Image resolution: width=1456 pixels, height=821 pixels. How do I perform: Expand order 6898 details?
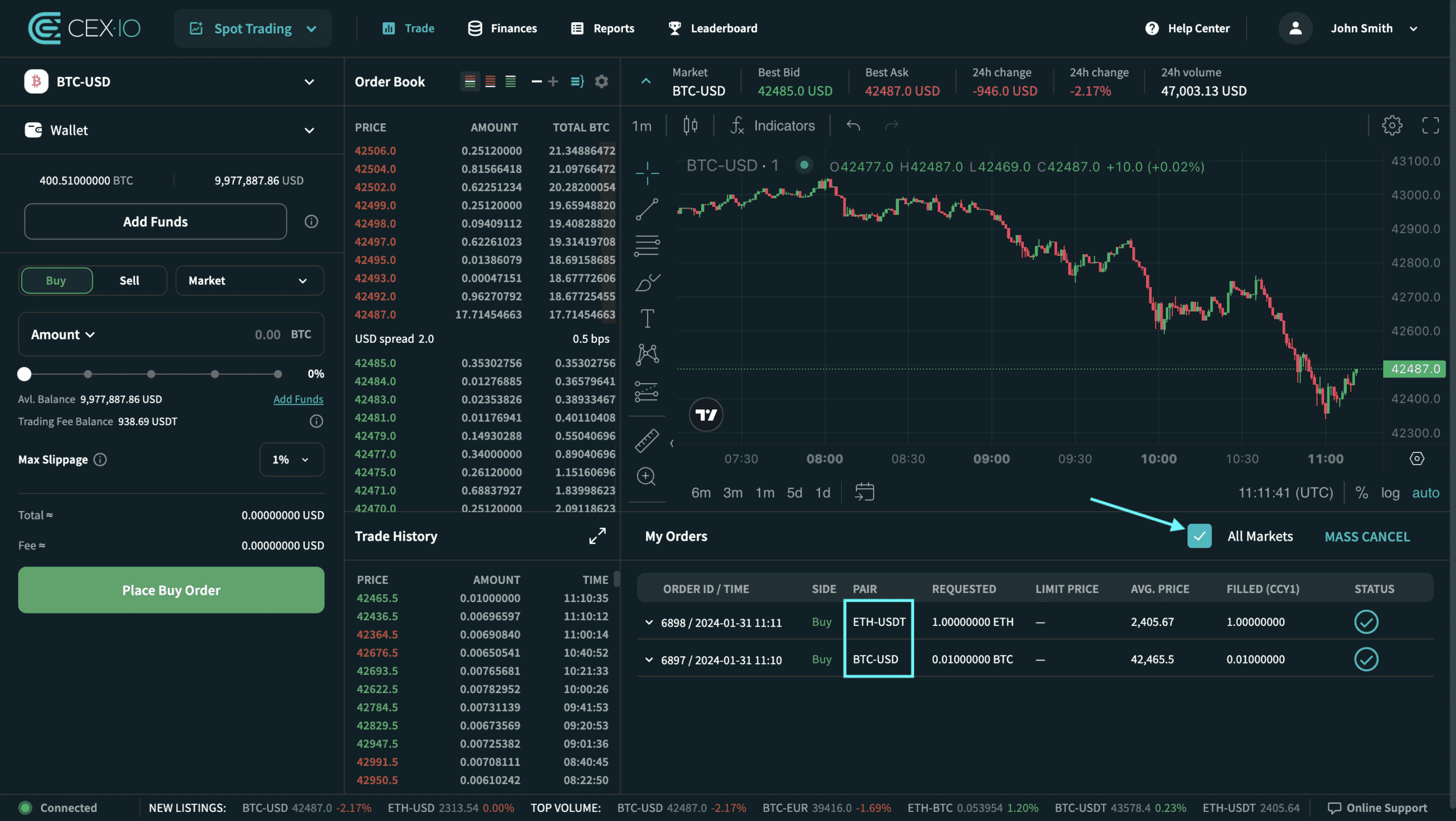(649, 623)
